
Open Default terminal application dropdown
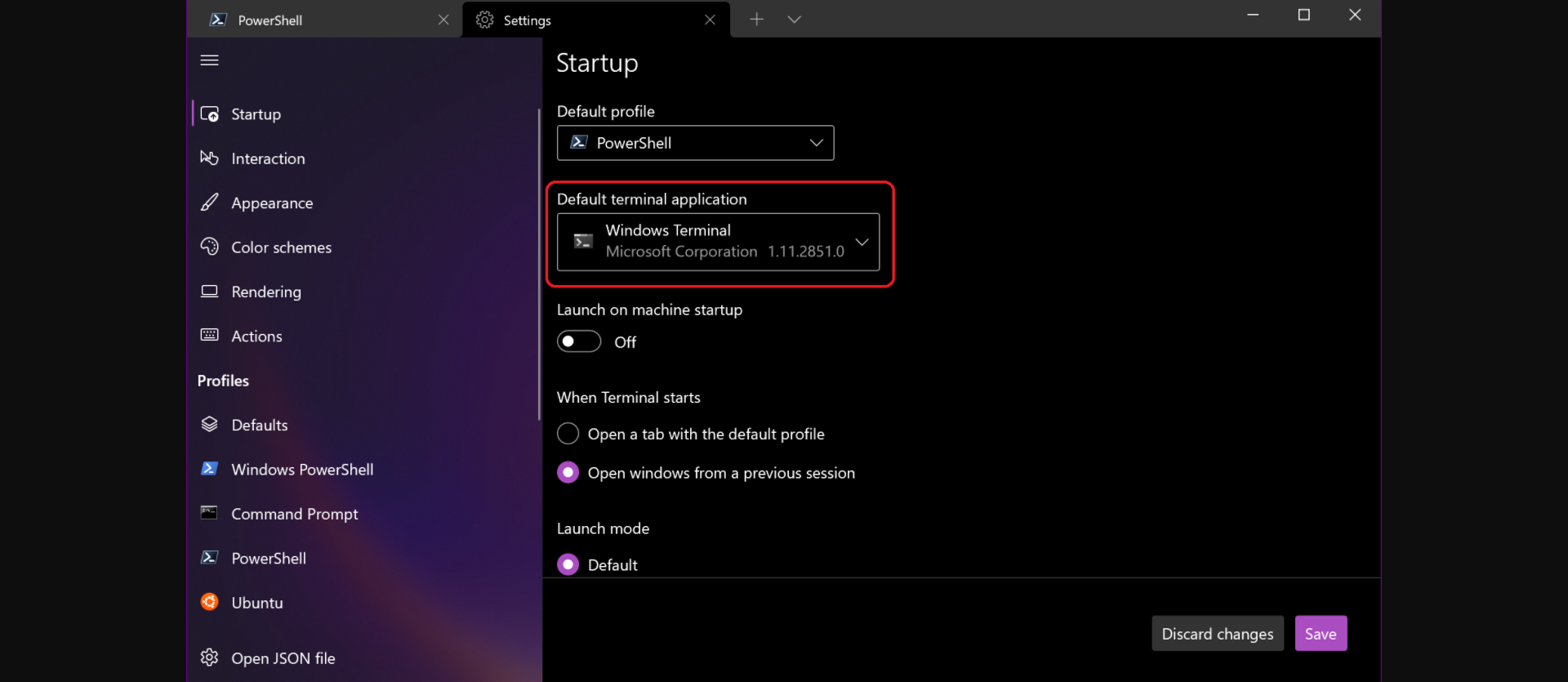click(718, 242)
